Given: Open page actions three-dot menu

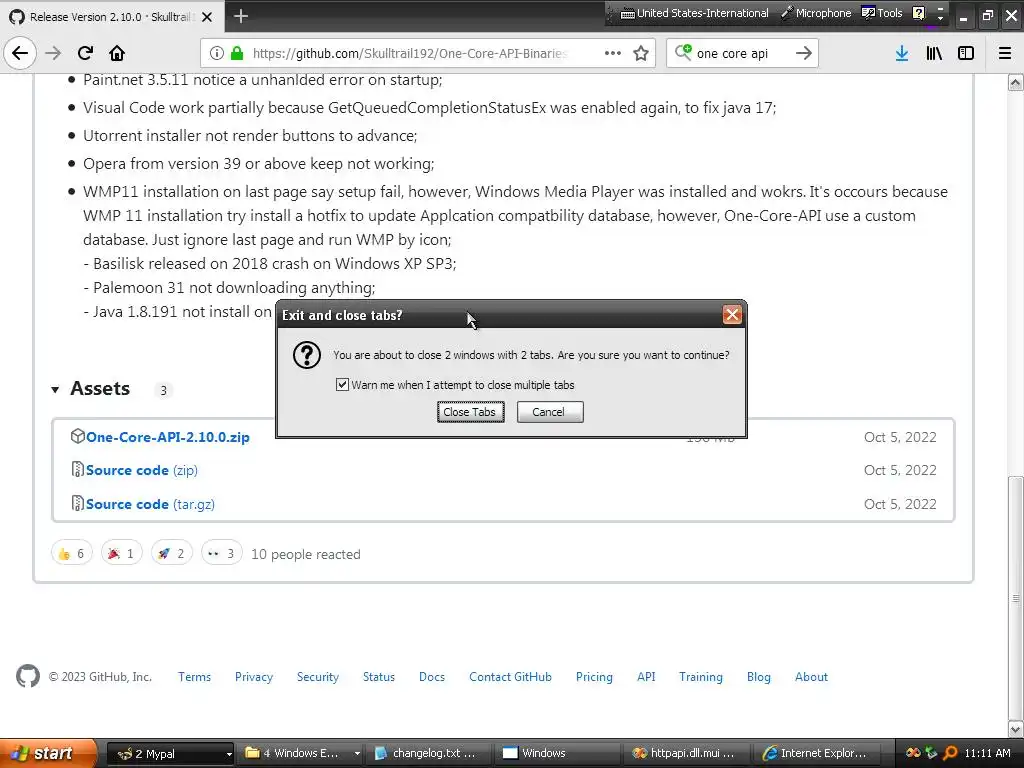Looking at the screenshot, I should (x=613, y=53).
